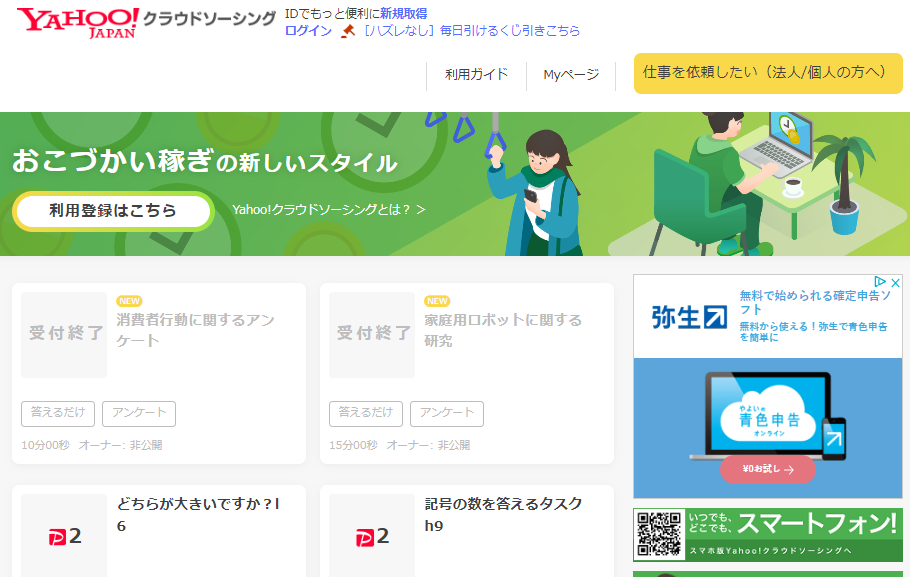Click 受付終了 thumbnail for 消費者行動 survey
The image size is (910, 577).
65,334
